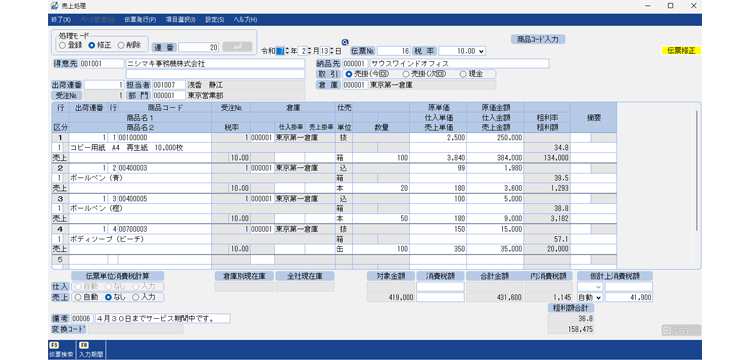Click the 売上金額 cell 384,000
The height and width of the screenshot is (360, 750).
coord(495,158)
